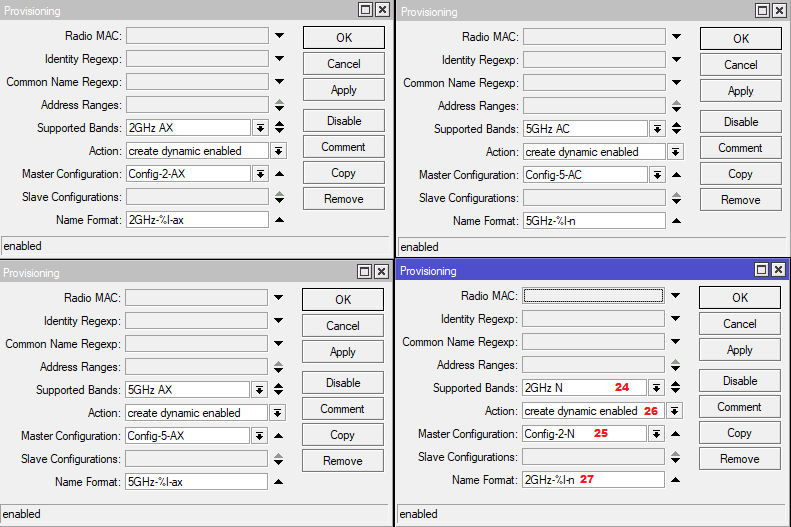Open Master Configuration dropdown showing Config-5-AC
Image resolution: width=791 pixels, height=527 pixels.
pyautogui.click(x=657, y=175)
